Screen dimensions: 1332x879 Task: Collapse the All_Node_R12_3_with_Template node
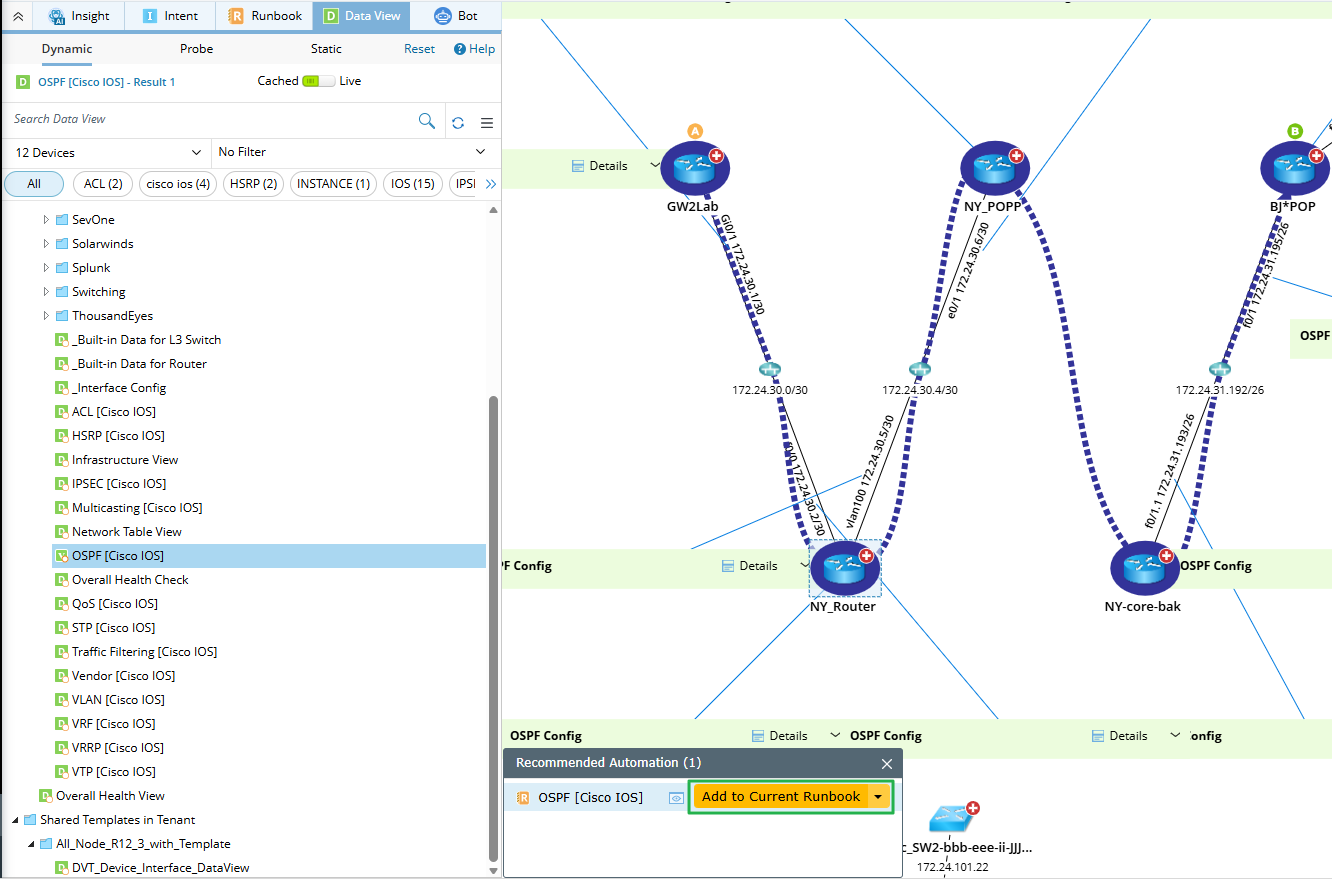click(31, 844)
